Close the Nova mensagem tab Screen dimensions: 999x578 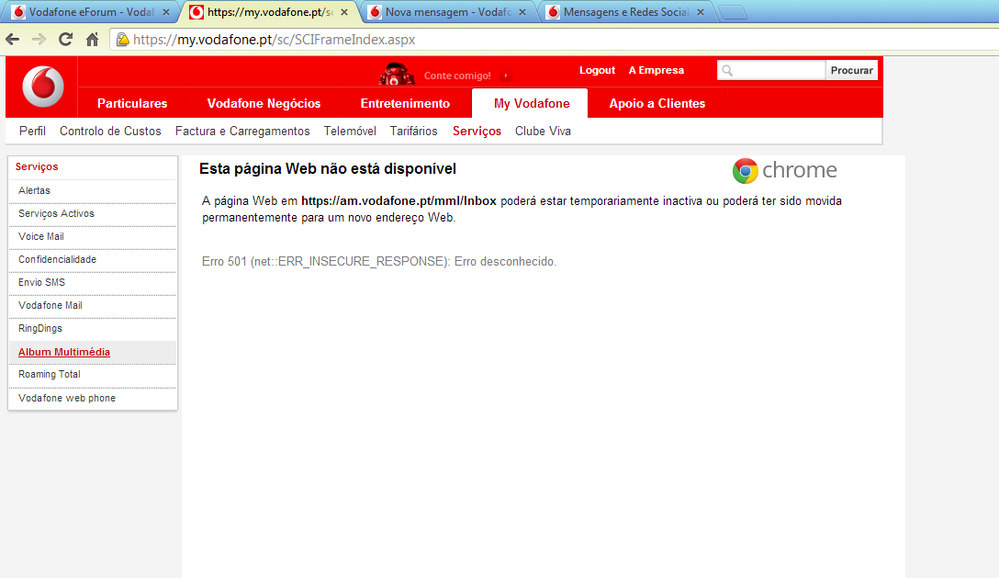pyautogui.click(x=522, y=13)
